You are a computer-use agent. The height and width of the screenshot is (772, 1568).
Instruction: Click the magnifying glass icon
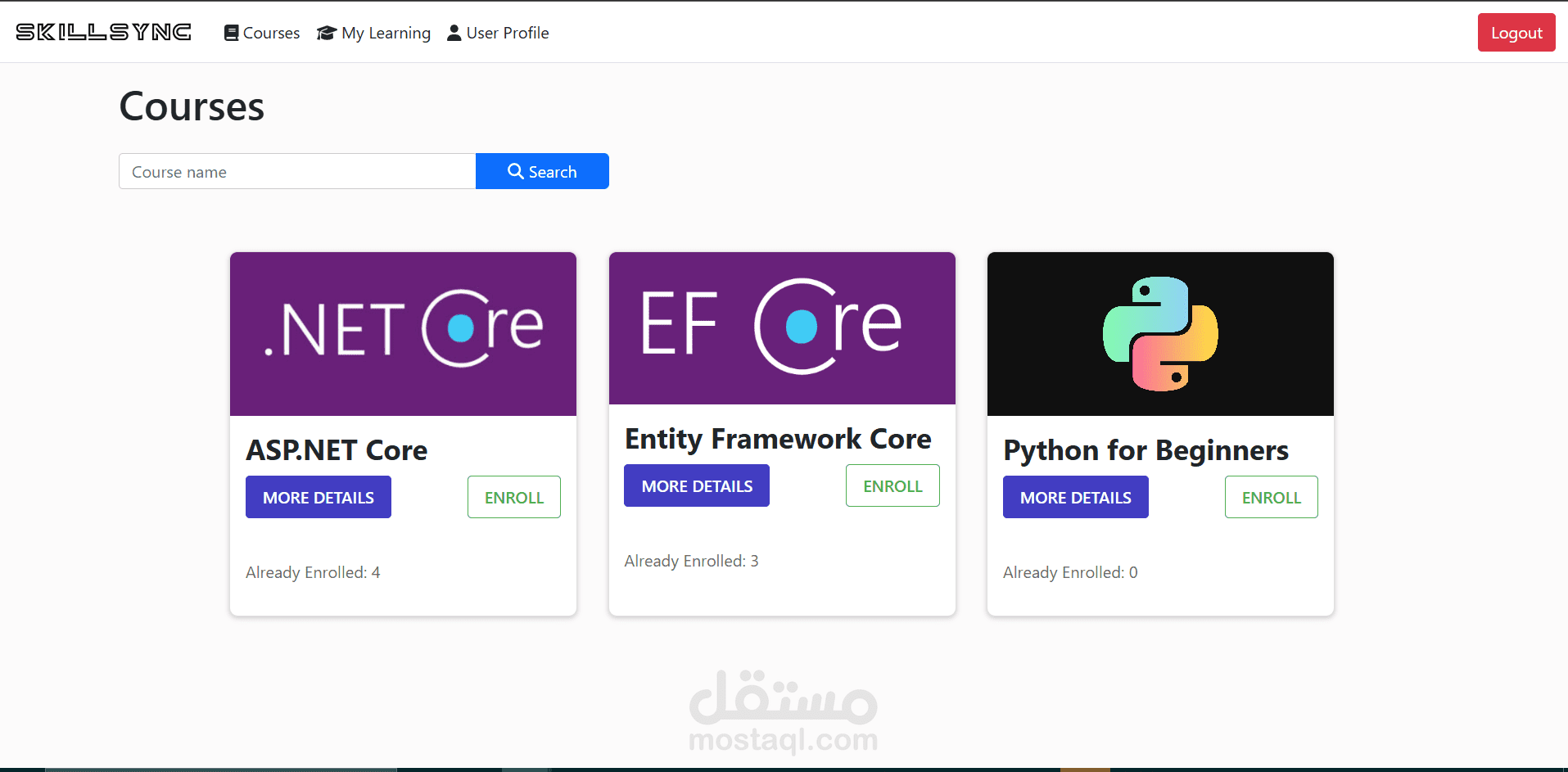pyautogui.click(x=516, y=171)
